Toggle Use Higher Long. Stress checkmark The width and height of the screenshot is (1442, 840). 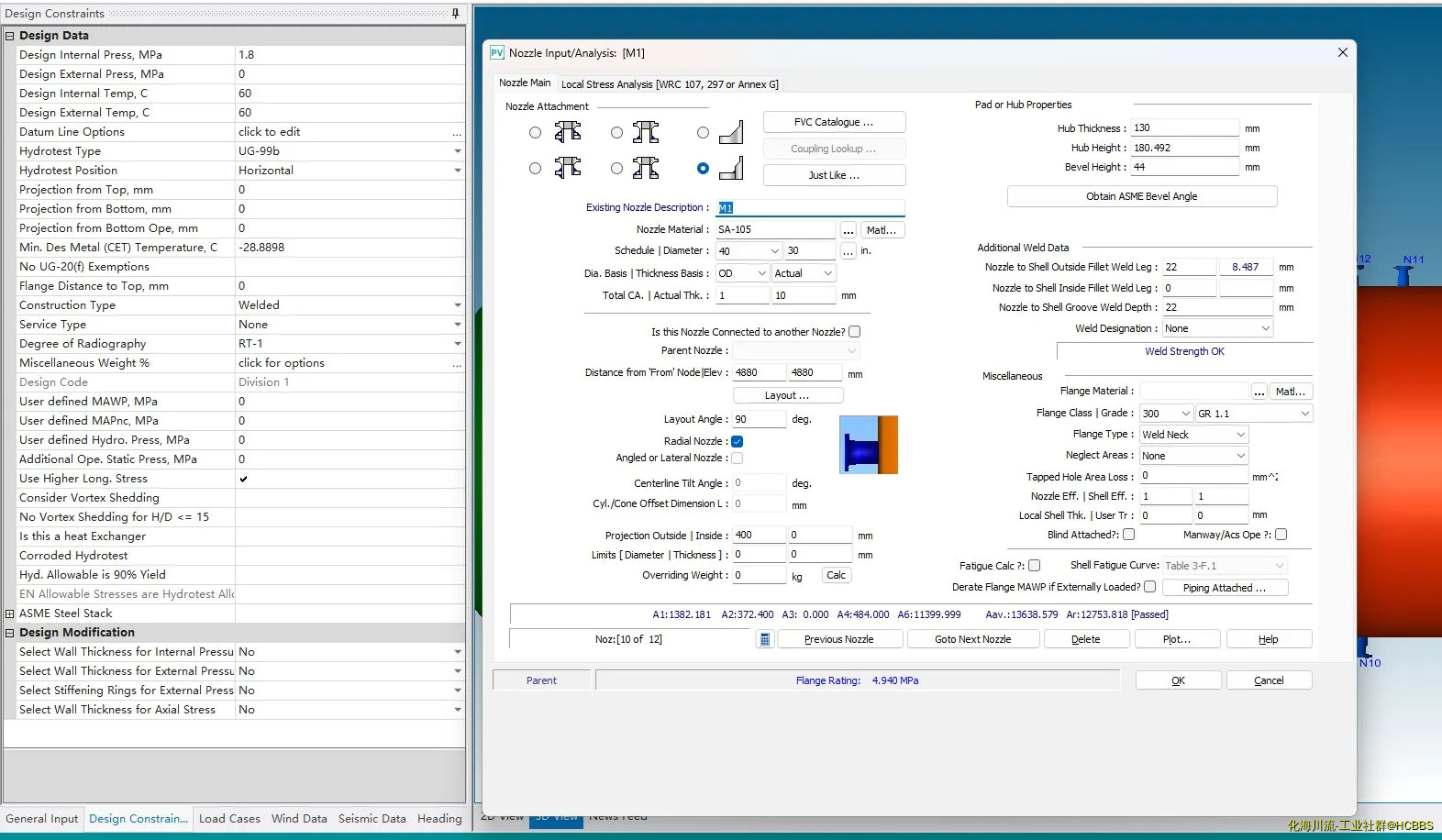click(243, 479)
